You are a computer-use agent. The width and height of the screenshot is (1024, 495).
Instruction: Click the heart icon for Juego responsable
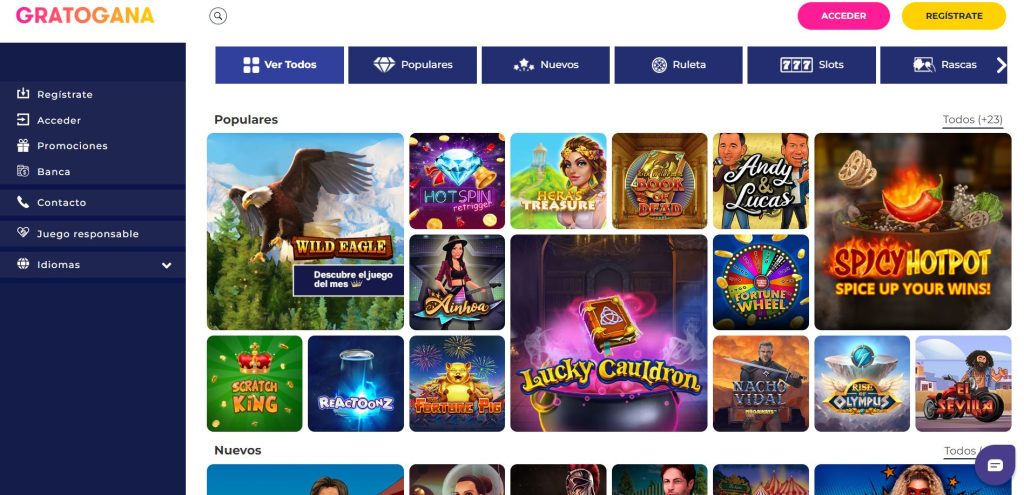coord(23,233)
